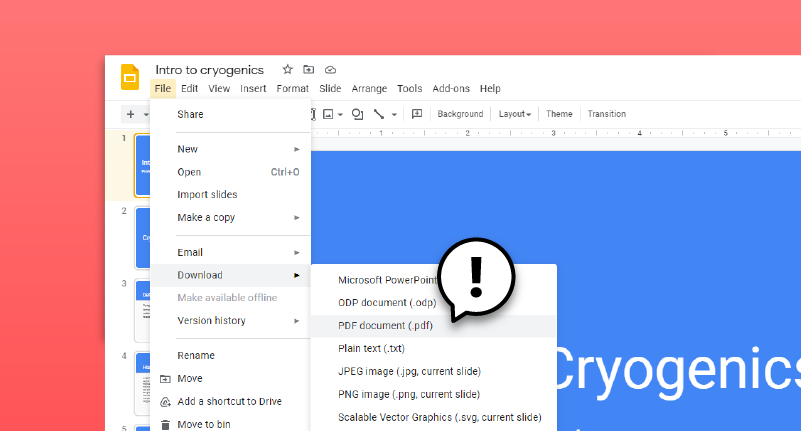Open the Insert menu
Image resolution: width=801 pixels, height=431 pixels.
253,89
